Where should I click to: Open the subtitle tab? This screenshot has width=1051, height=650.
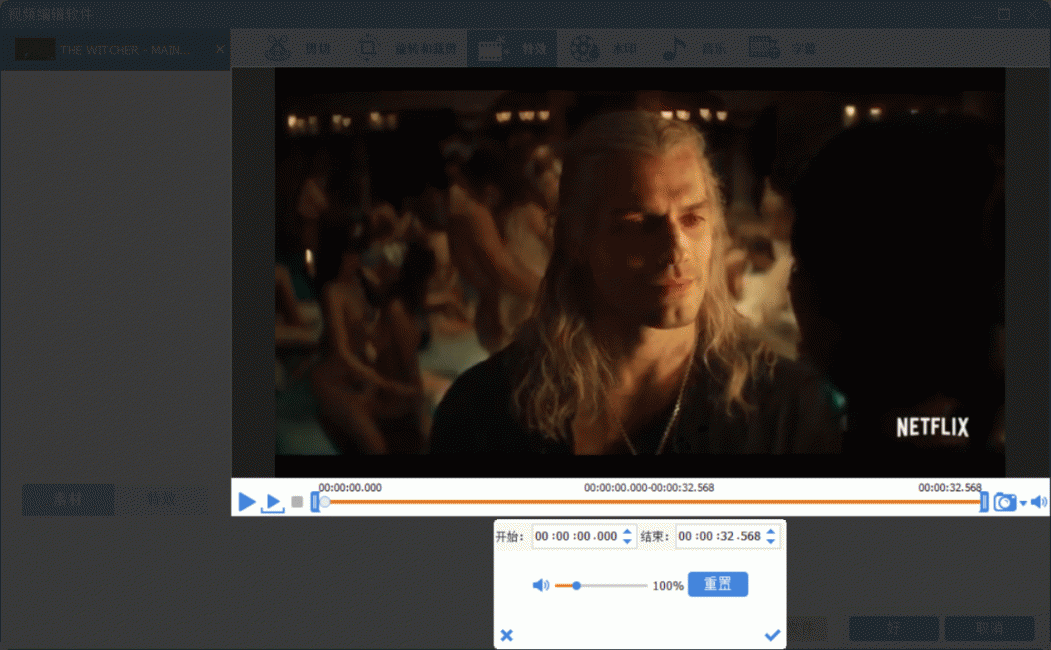tap(782, 49)
